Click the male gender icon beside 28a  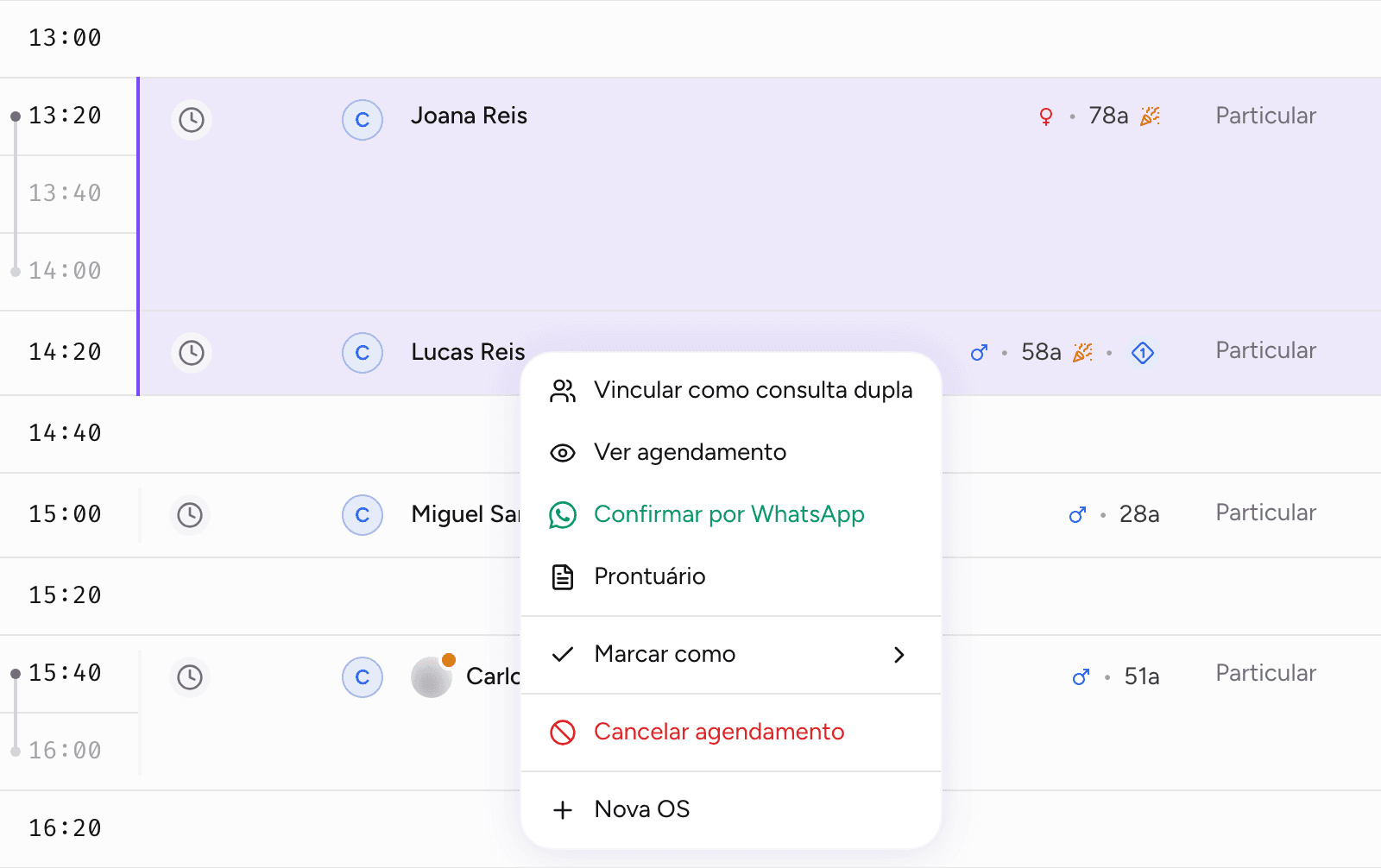pos(1077,515)
